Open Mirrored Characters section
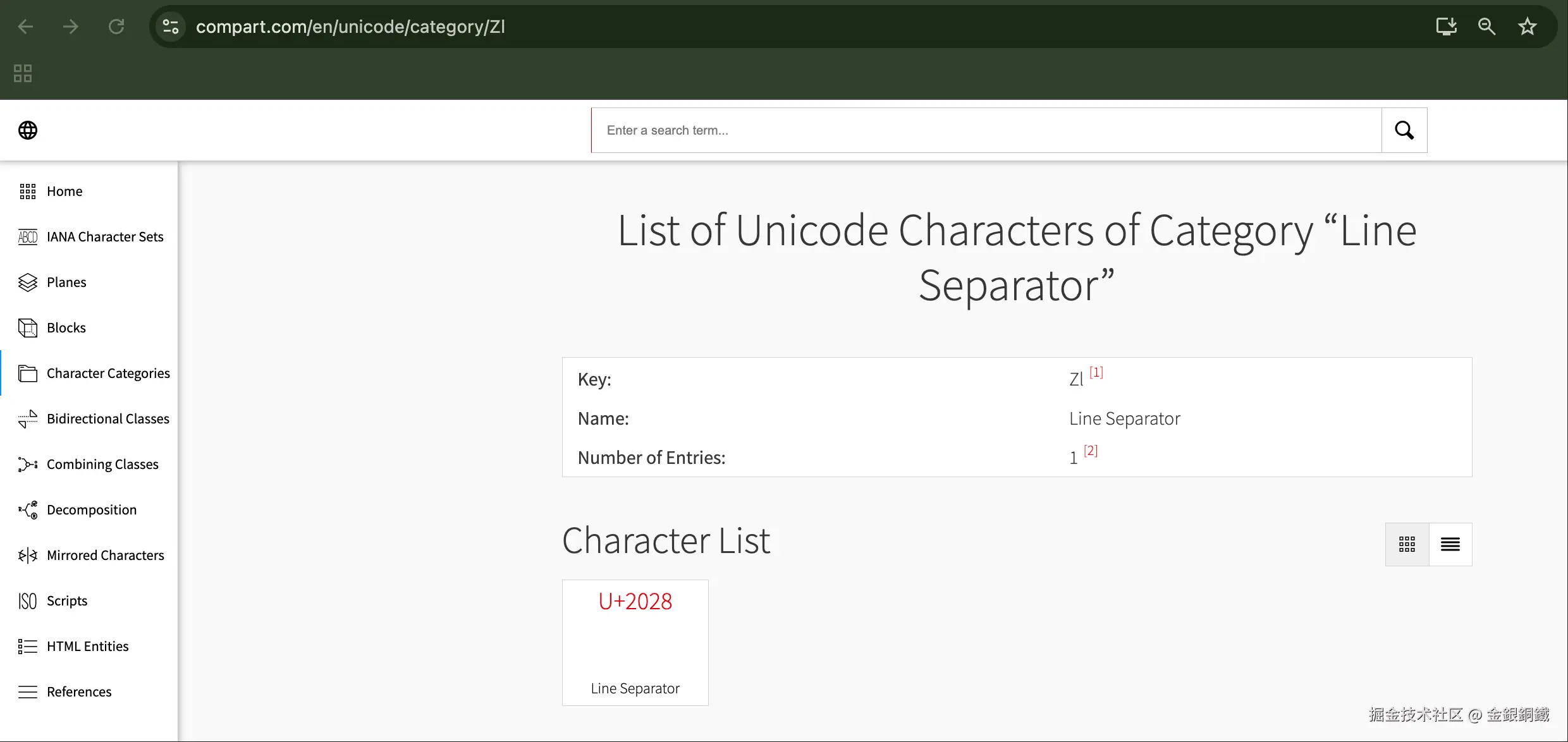 (x=105, y=555)
